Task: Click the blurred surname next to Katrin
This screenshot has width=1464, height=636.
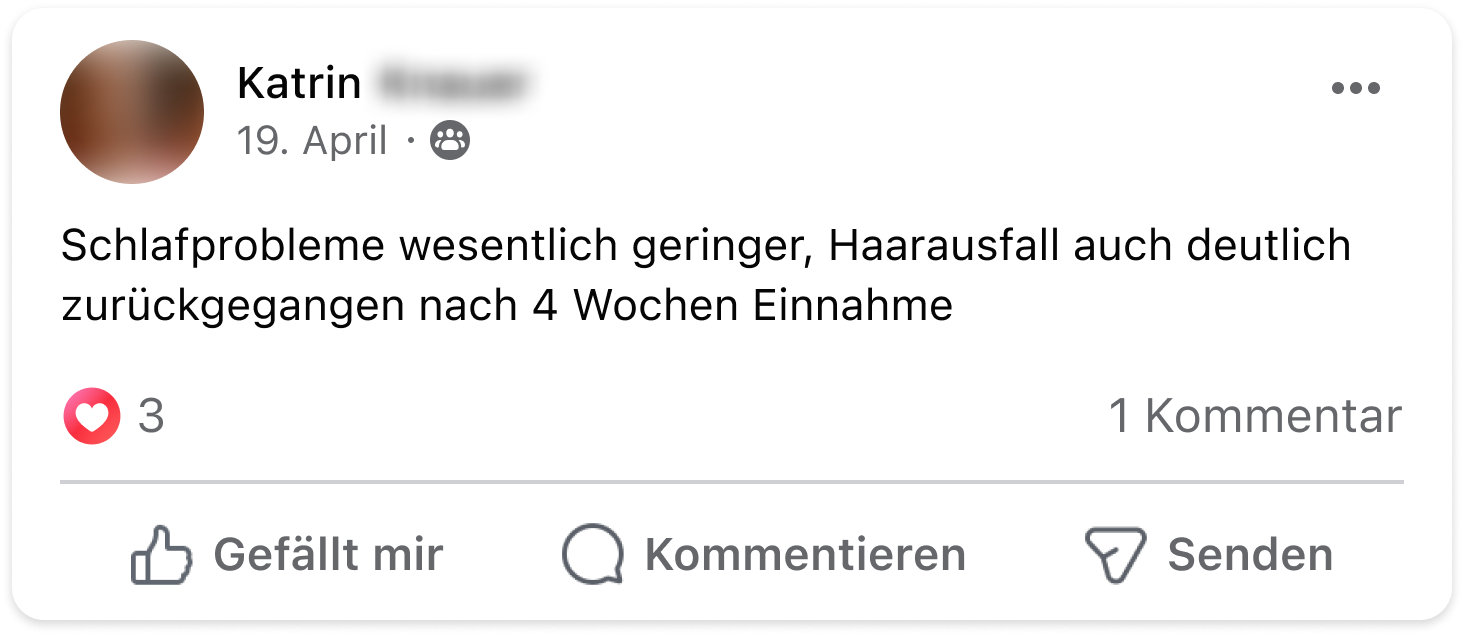Action: tap(452, 84)
